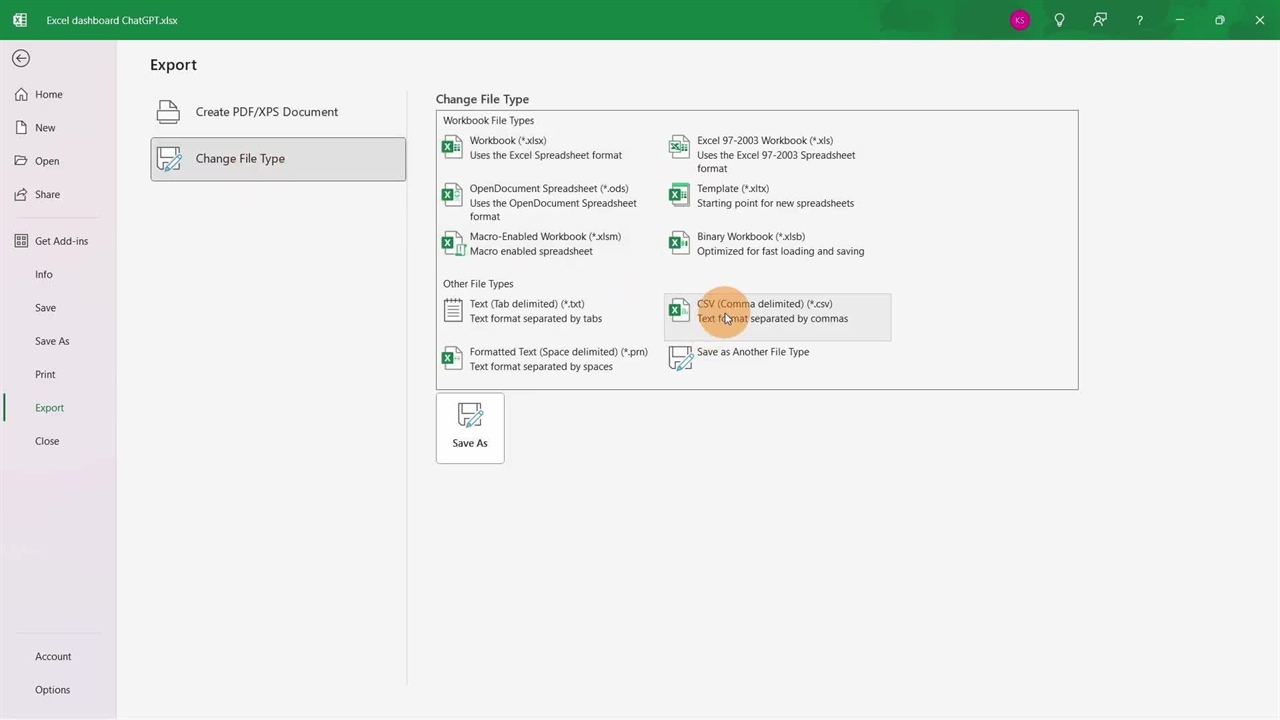Click the Workbook File Types heading
Viewport: 1280px width, 720px height.
tap(489, 121)
